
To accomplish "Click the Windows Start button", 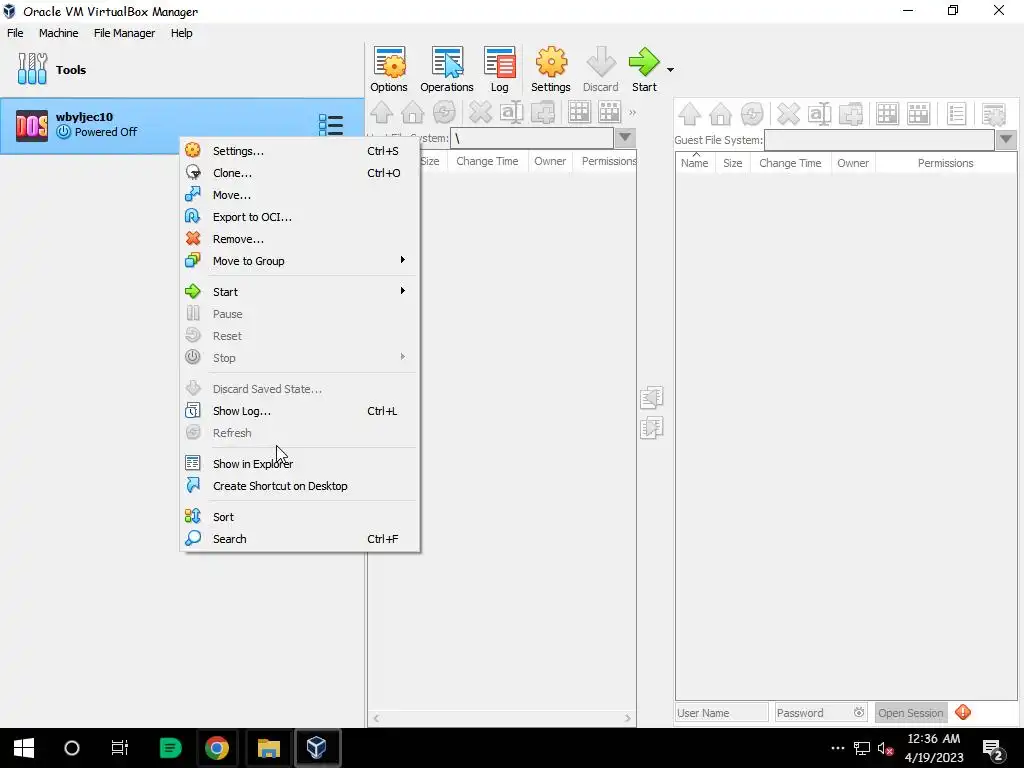I will (24, 748).
